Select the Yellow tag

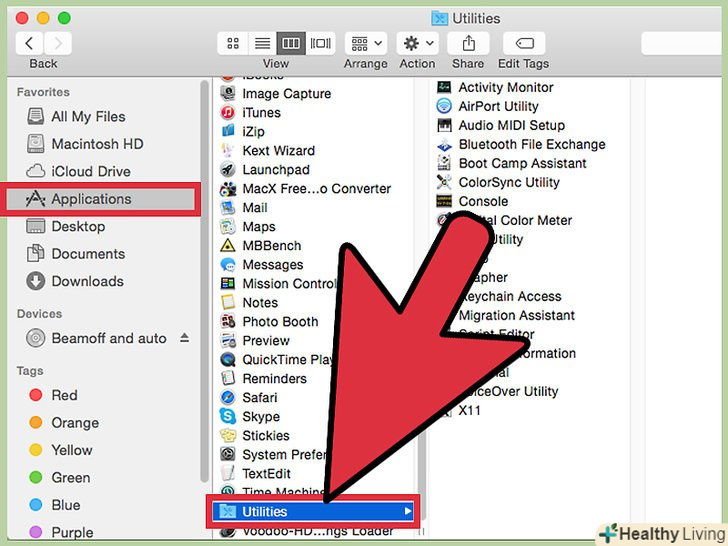61,450
